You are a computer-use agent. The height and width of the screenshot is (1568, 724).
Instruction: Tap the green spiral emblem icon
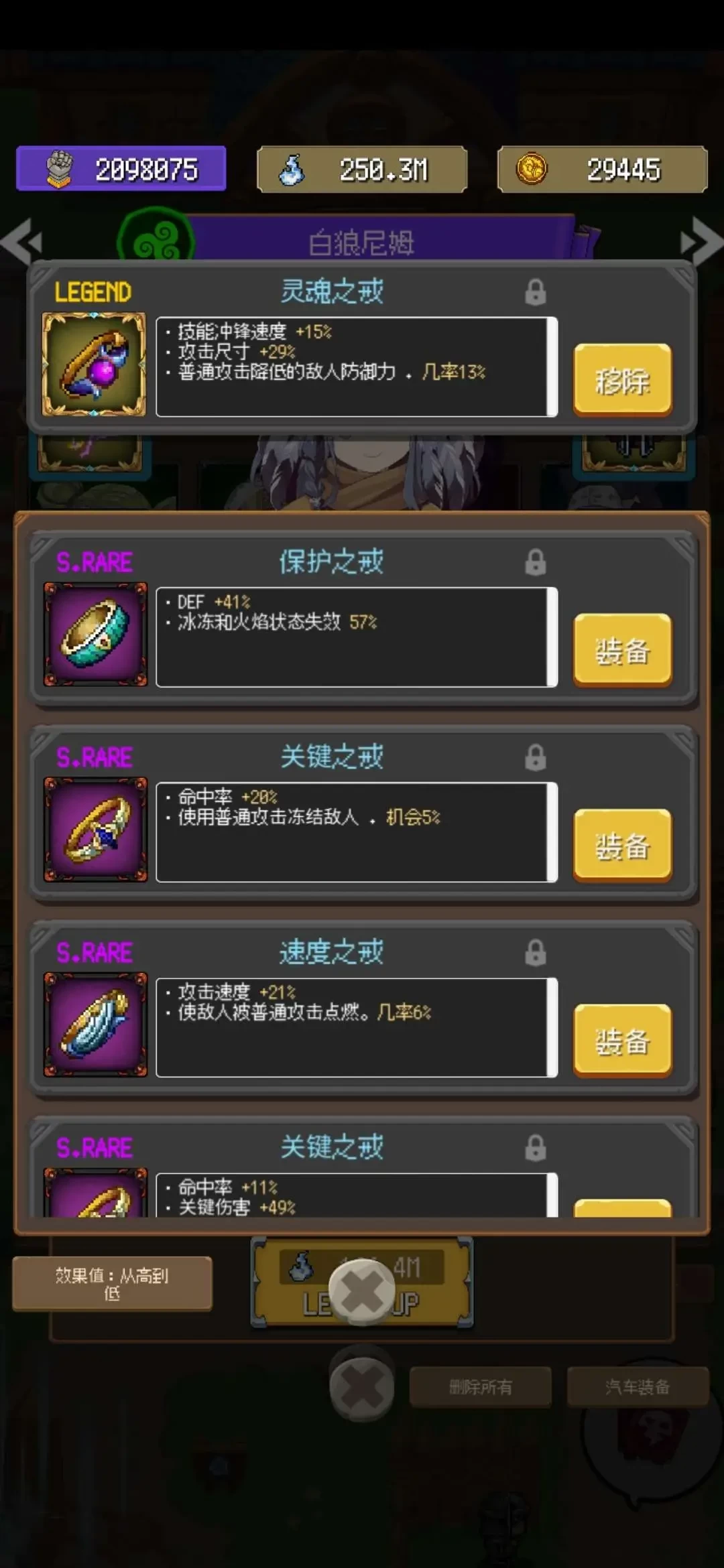(x=156, y=239)
